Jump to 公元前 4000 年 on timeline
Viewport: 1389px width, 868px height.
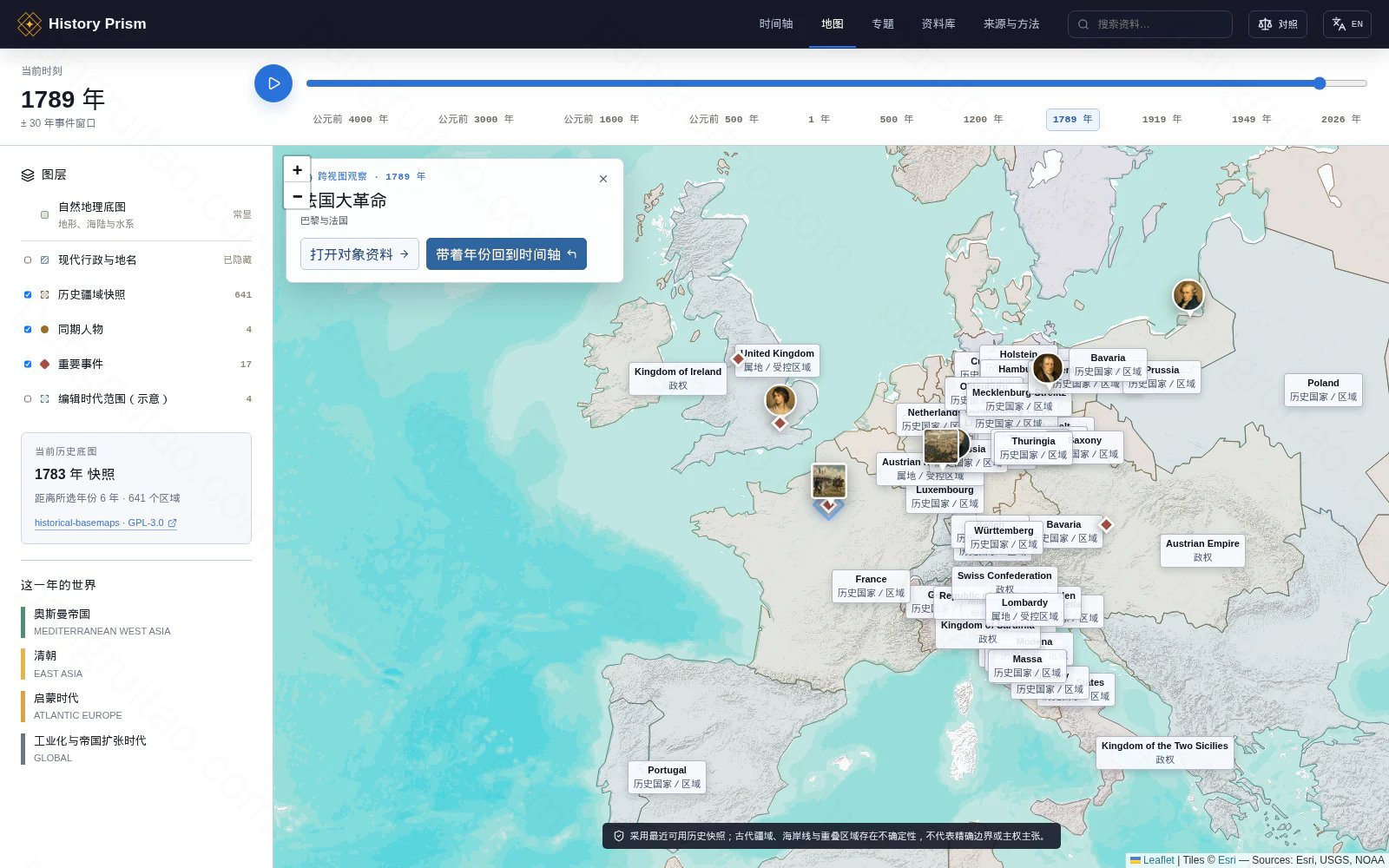tap(351, 120)
